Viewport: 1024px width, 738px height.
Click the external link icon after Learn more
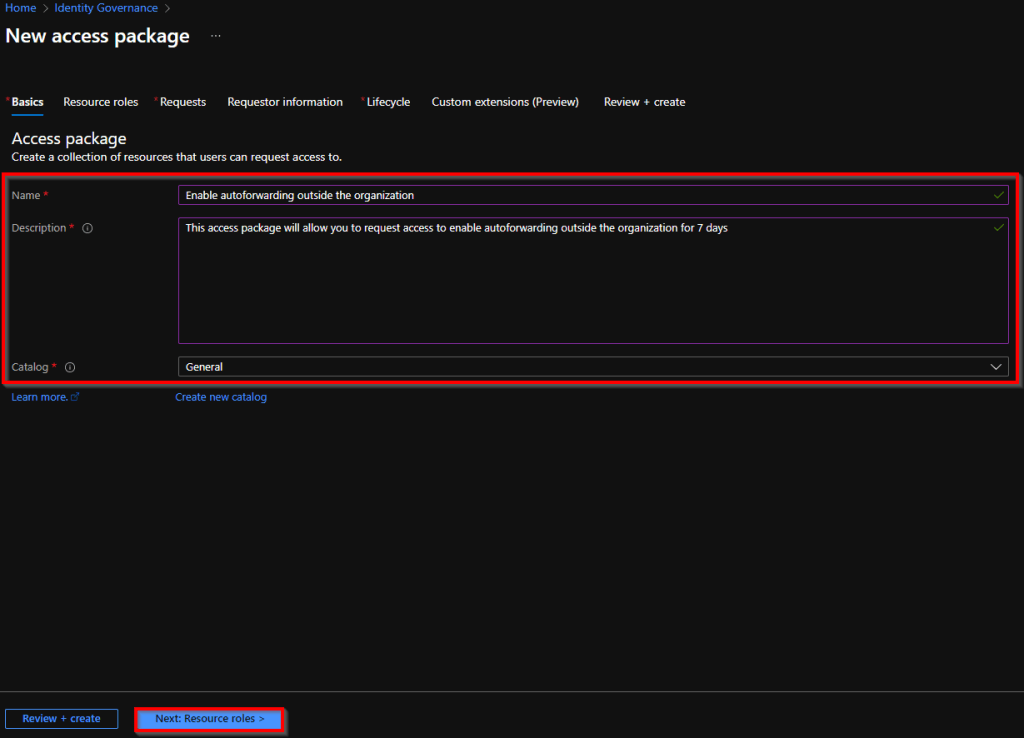pos(75,397)
